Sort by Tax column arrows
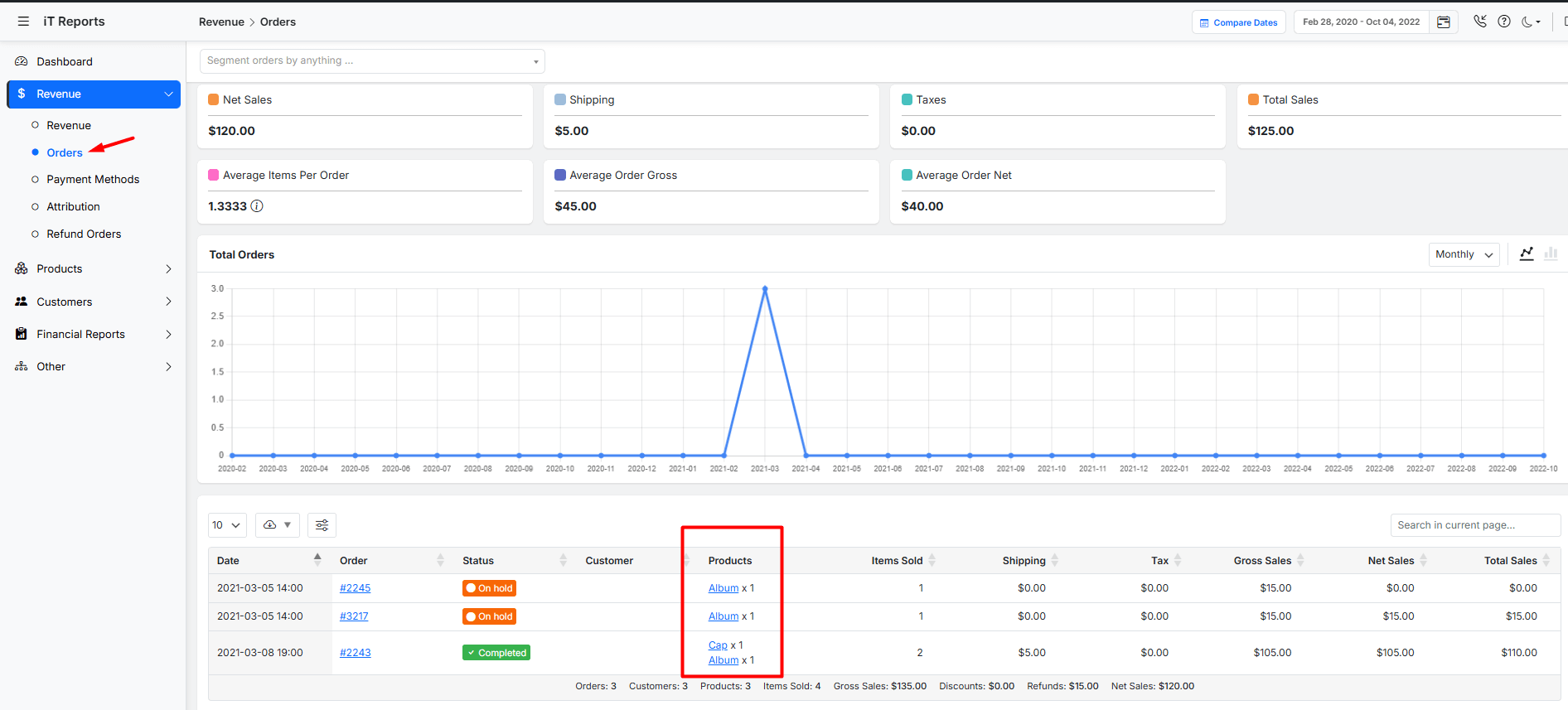This screenshot has height=710, width=1568. (x=1178, y=560)
